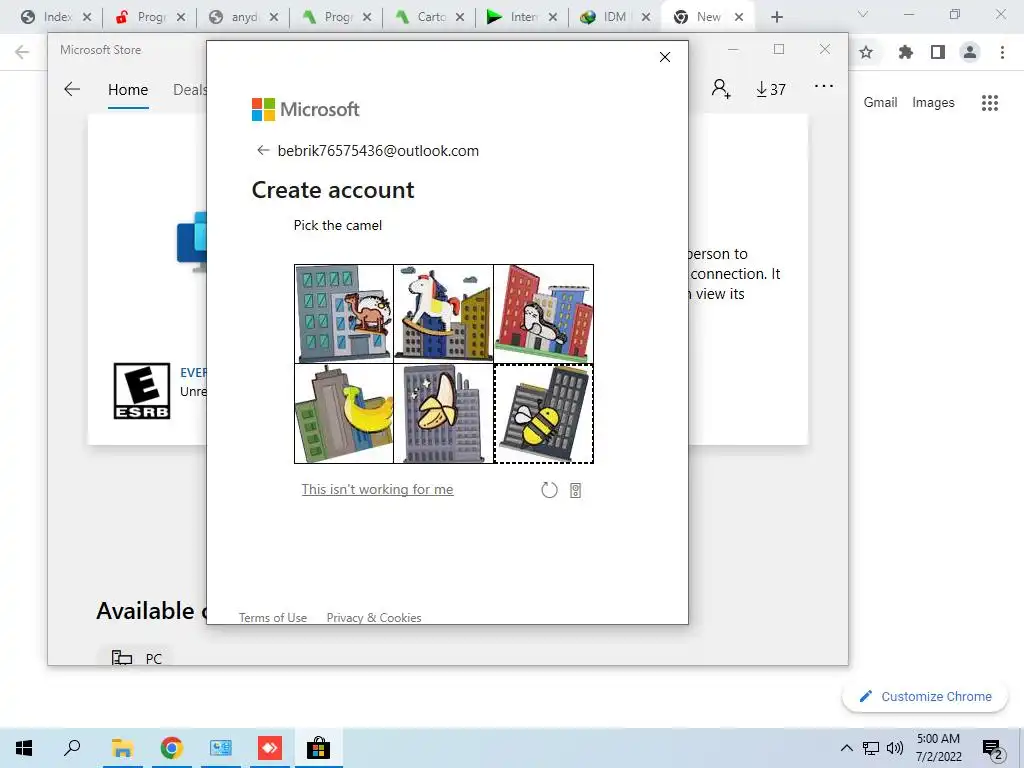Open File Explorer from taskbar
This screenshot has height=768, width=1024.
tap(122, 748)
